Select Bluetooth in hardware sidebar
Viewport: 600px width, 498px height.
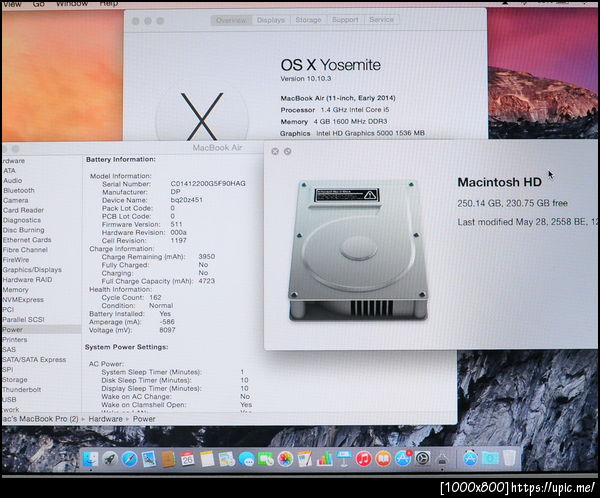[x=19, y=191]
